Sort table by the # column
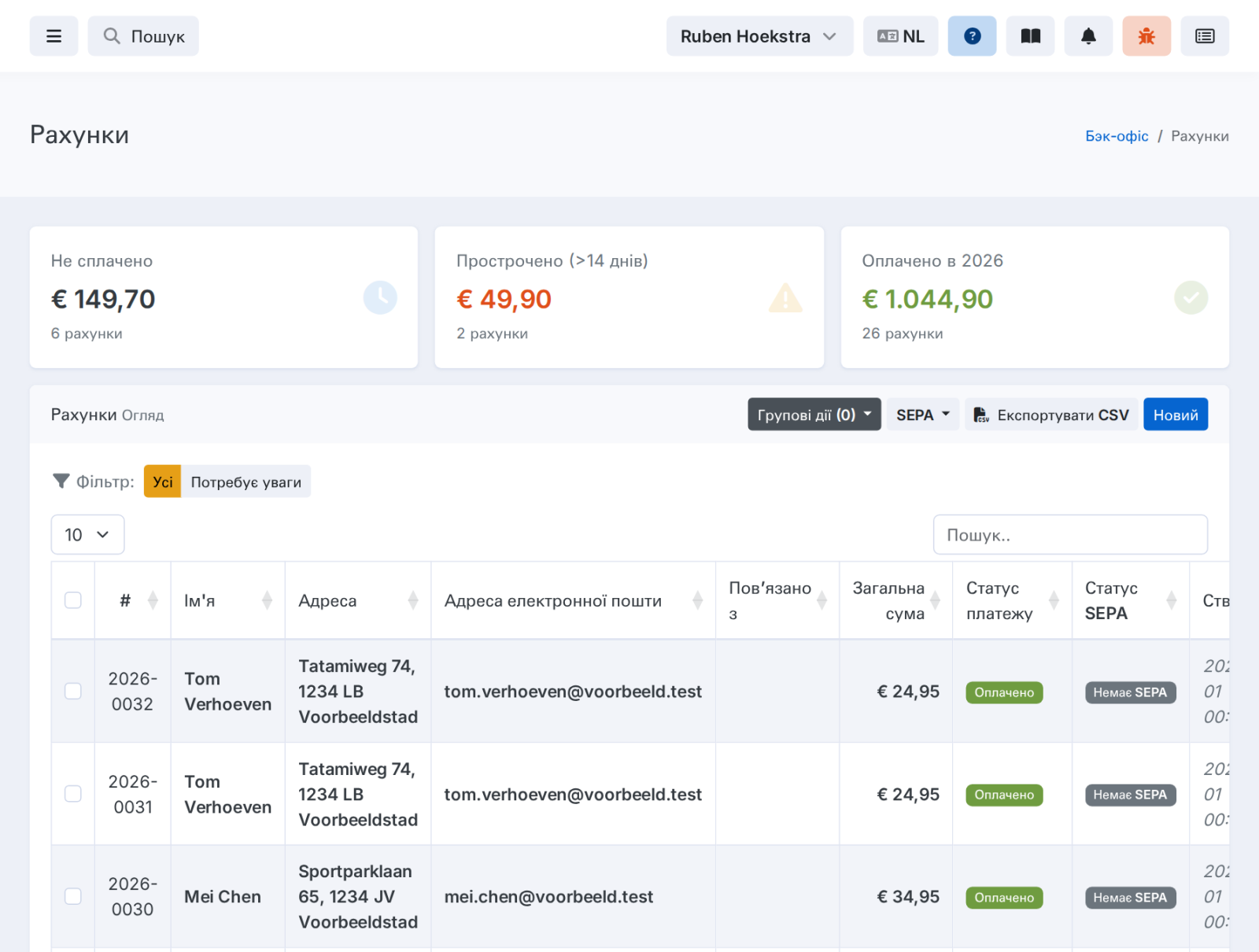Viewport: 1259px width, 952px height. pos(153,600)
